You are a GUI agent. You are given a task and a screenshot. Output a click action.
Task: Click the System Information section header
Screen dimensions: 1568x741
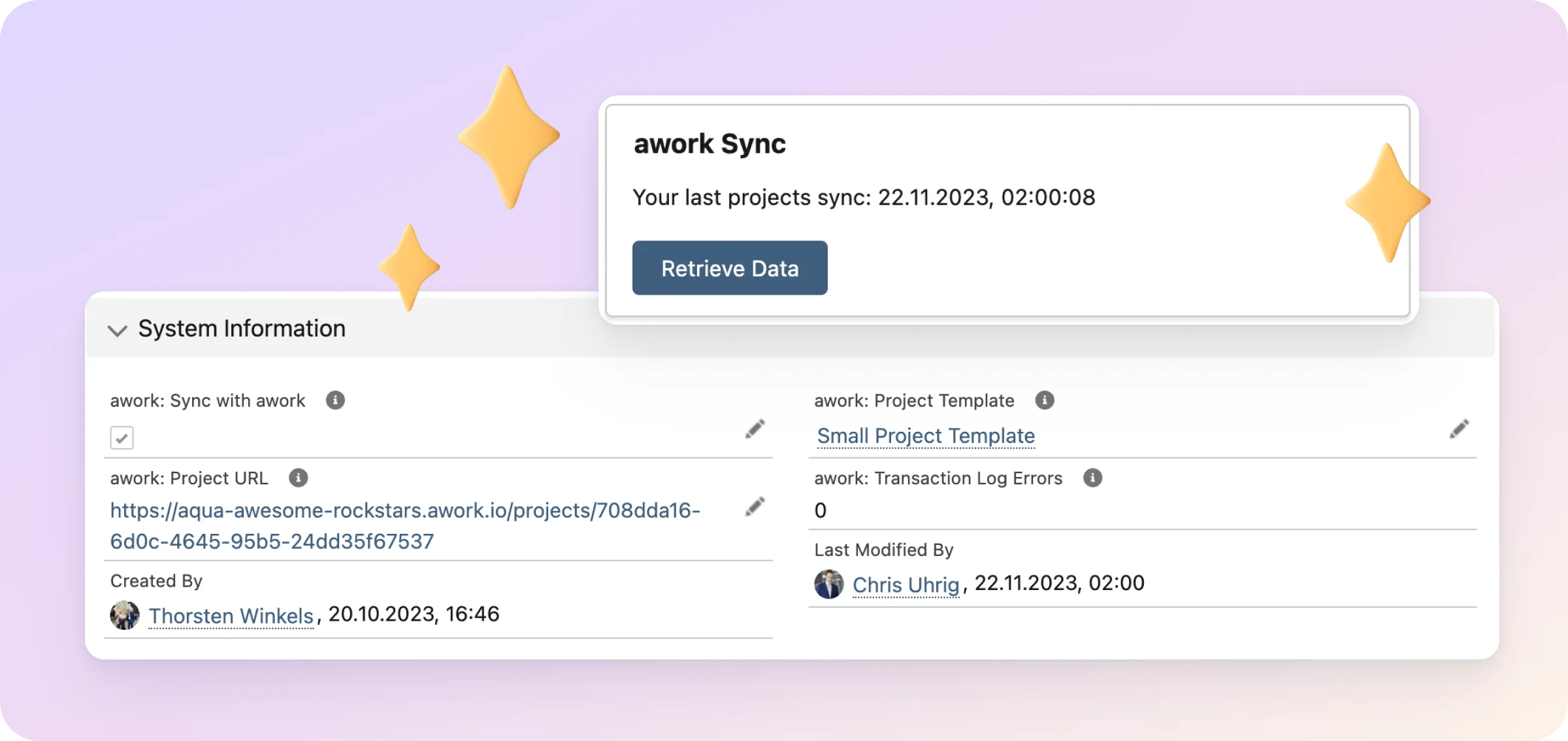point(242,329)
